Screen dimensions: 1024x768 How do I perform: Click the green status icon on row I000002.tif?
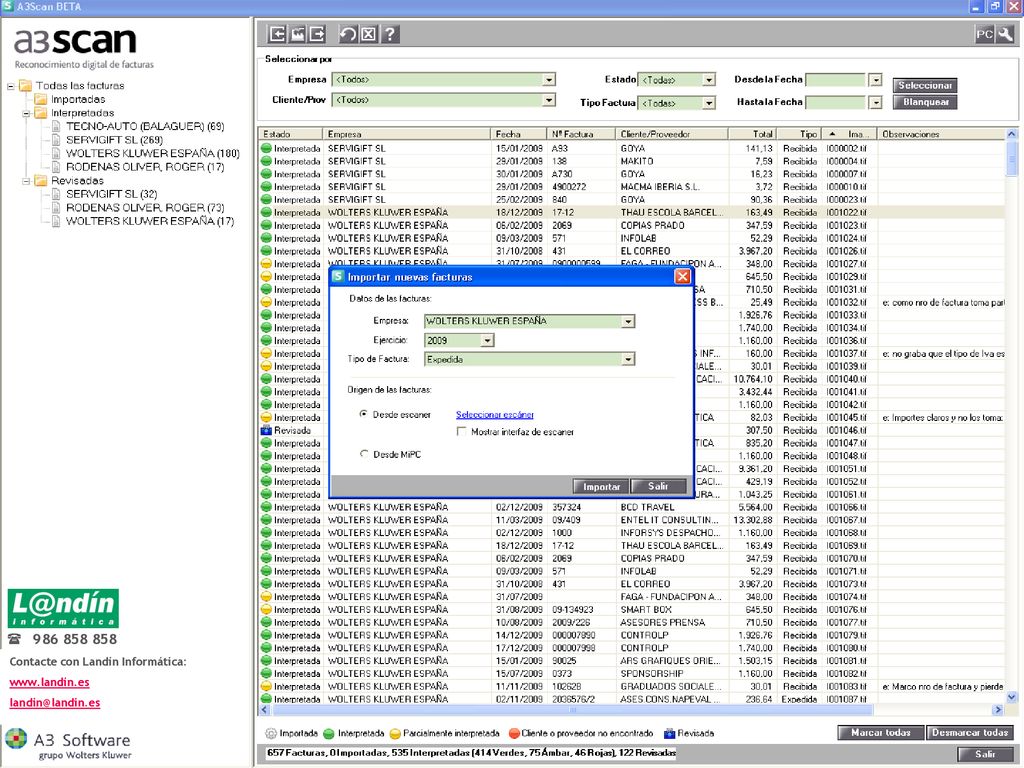[266, 148]
